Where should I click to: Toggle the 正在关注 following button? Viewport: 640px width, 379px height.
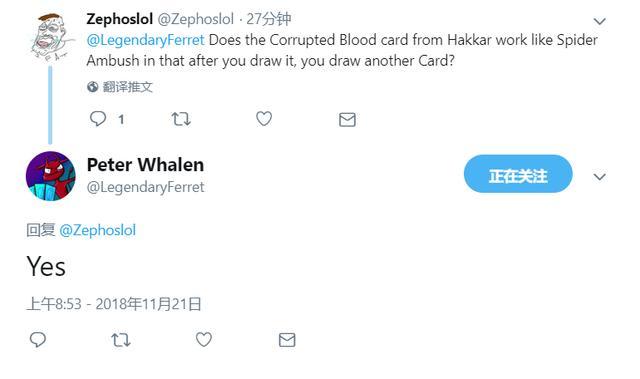518,174
